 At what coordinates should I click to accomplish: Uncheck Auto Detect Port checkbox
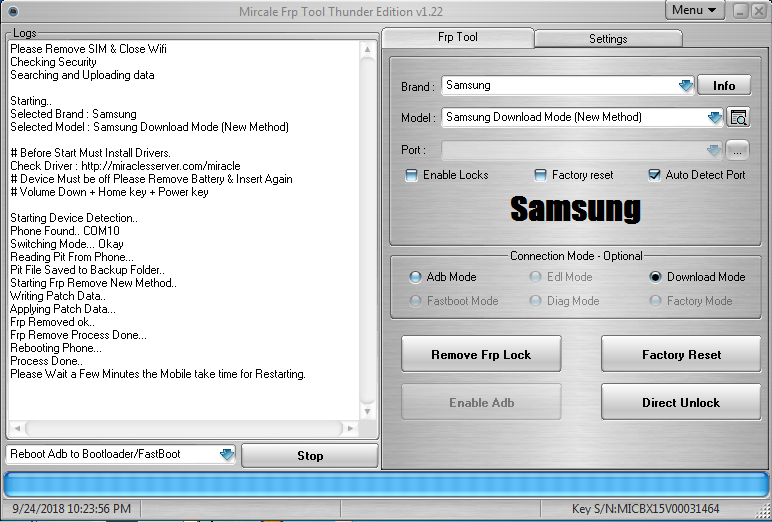(654, 175)
